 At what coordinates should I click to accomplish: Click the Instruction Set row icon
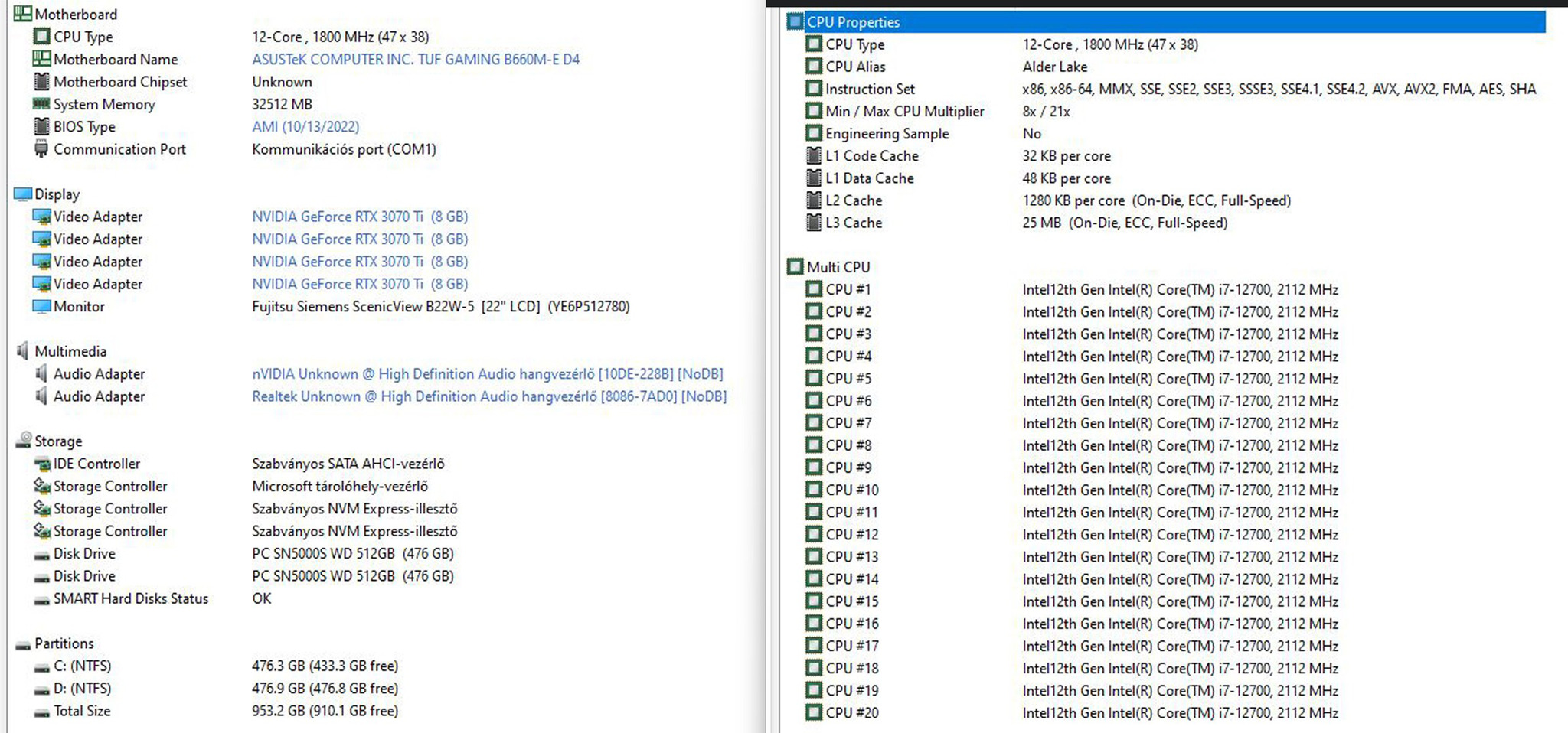pyautogui.click(x=814, y=89)
